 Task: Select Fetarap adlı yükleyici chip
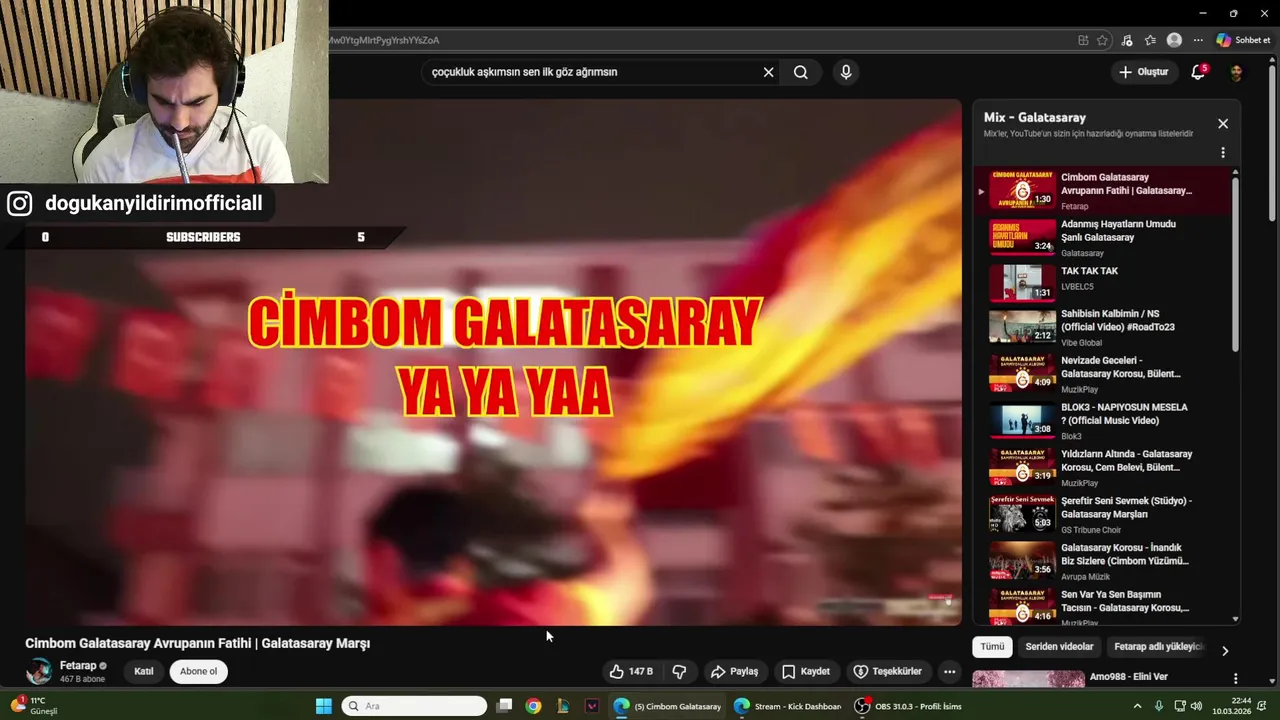pyautogui.click(x=1159, y=647)
